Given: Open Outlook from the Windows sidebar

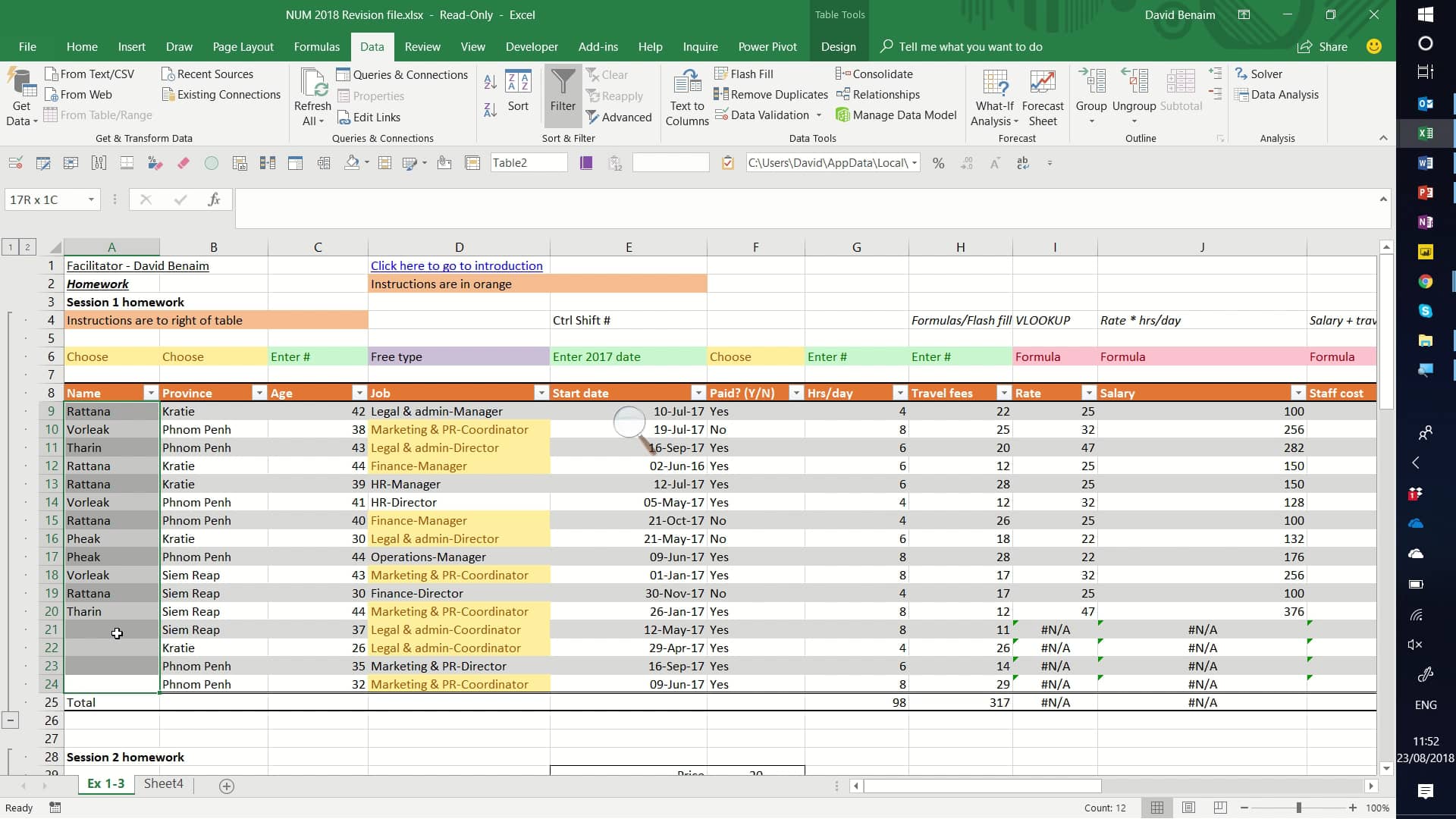Looking at the screenshot, I should click(1425, 104).
